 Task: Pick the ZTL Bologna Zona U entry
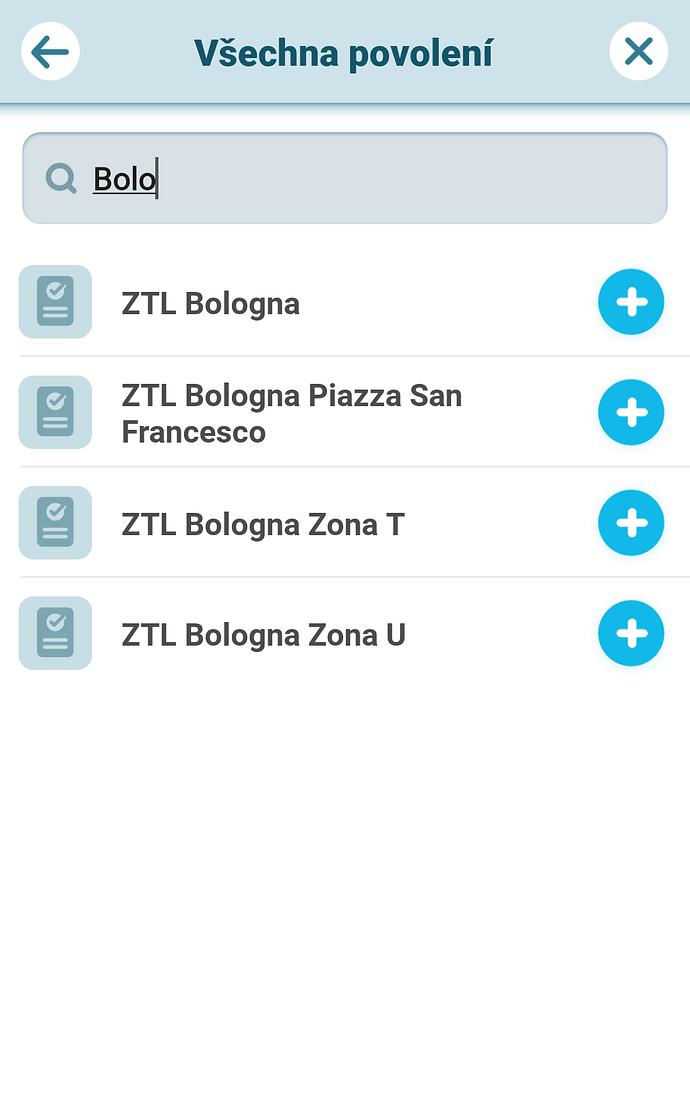click(x=264, y=635)
